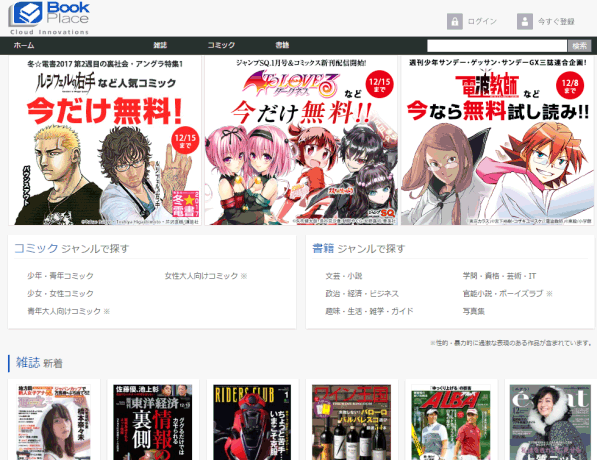Open the 書籍 menu item
597x460 pixels.
(x=282, y=45)
